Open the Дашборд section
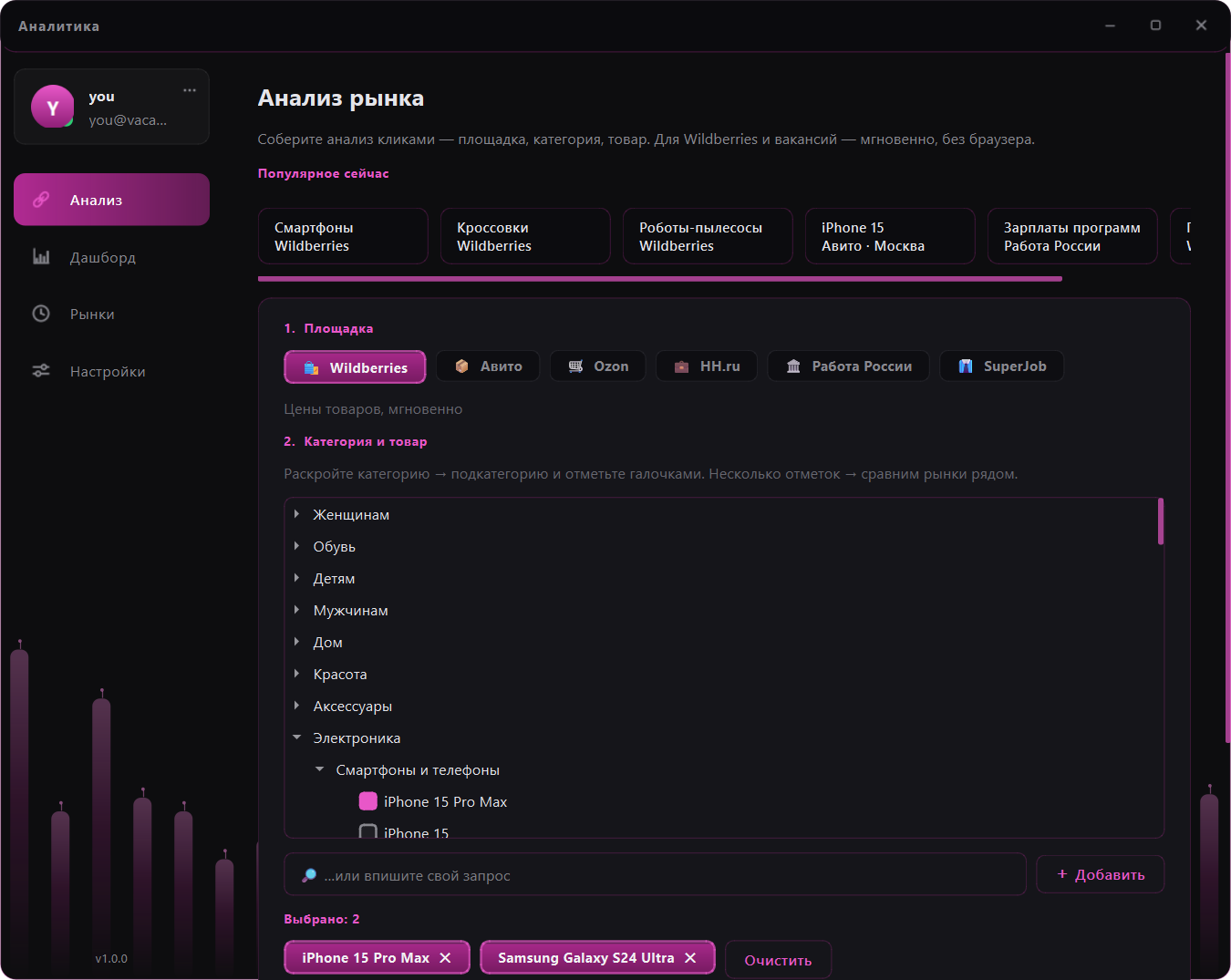This screenshot has height=980, width=1231. click(x=111, y=257)
